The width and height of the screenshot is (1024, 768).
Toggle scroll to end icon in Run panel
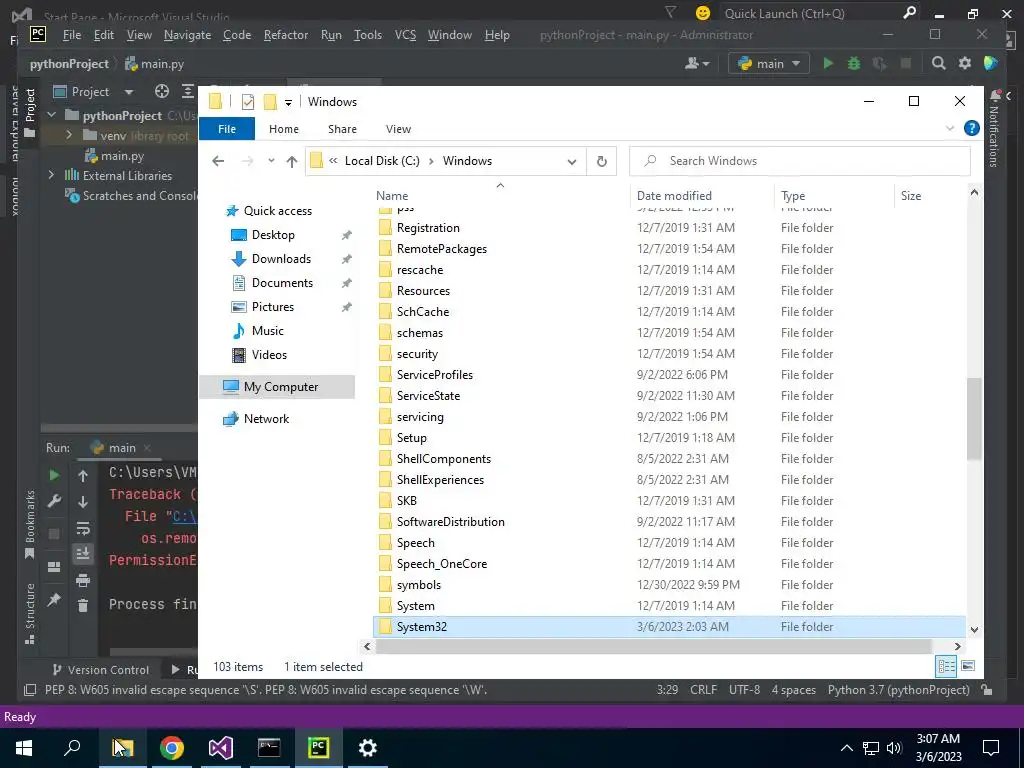83,554
